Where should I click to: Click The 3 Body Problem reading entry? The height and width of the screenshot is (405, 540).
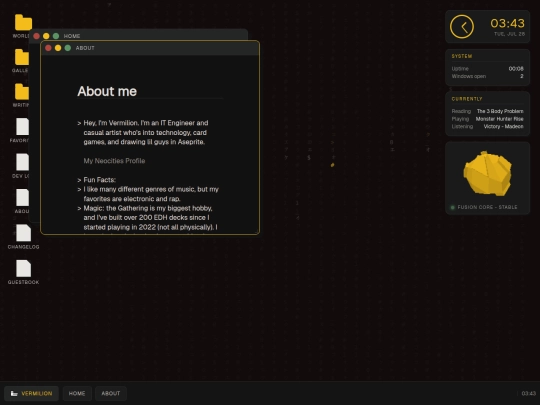pyautogui.click(x=500, y=111)
